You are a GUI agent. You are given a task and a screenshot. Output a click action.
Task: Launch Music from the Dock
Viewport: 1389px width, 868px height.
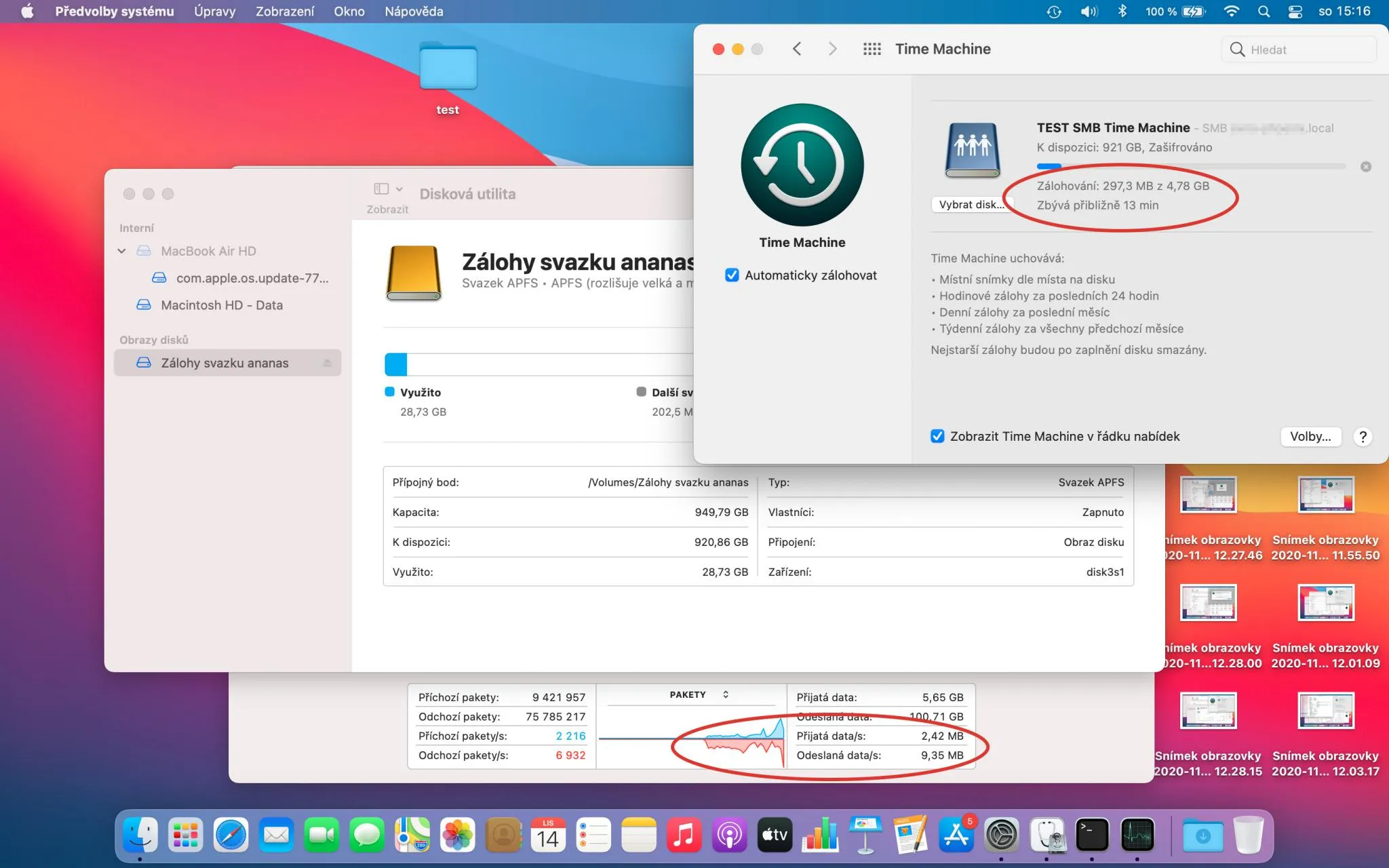684,835
